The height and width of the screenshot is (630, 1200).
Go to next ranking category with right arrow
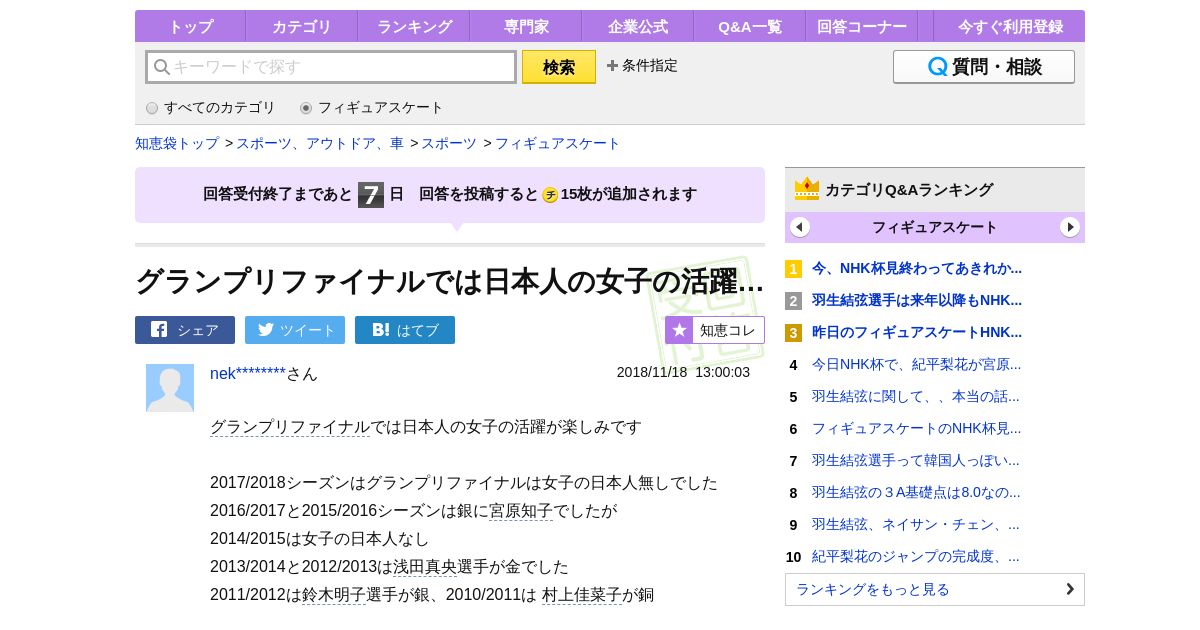click(x=1070, y=227)
